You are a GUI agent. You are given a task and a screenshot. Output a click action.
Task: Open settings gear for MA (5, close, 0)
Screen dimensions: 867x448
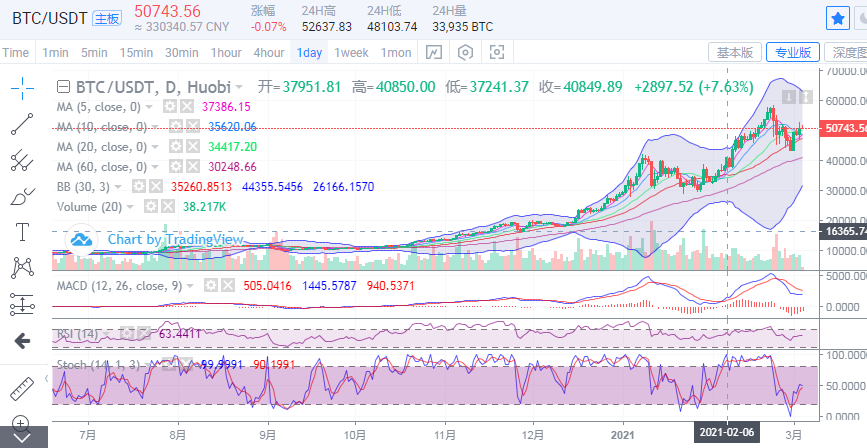170,107
